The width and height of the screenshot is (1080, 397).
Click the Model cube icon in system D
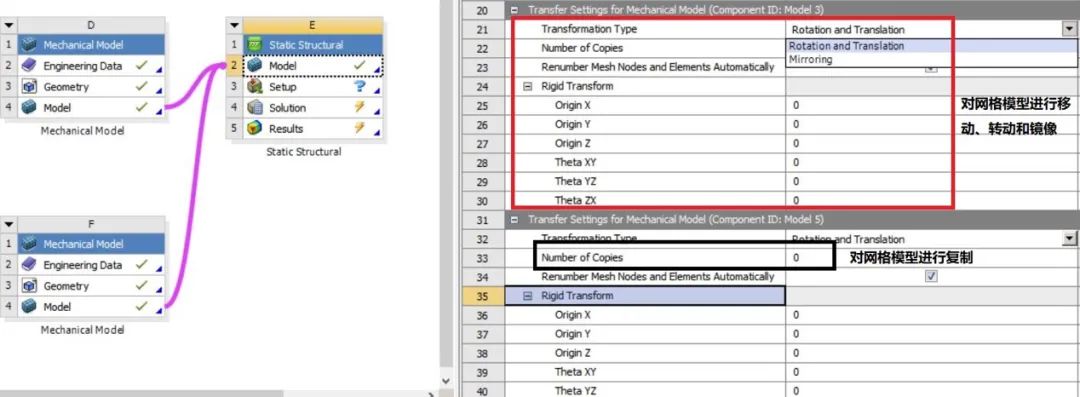tap(28, 108)
